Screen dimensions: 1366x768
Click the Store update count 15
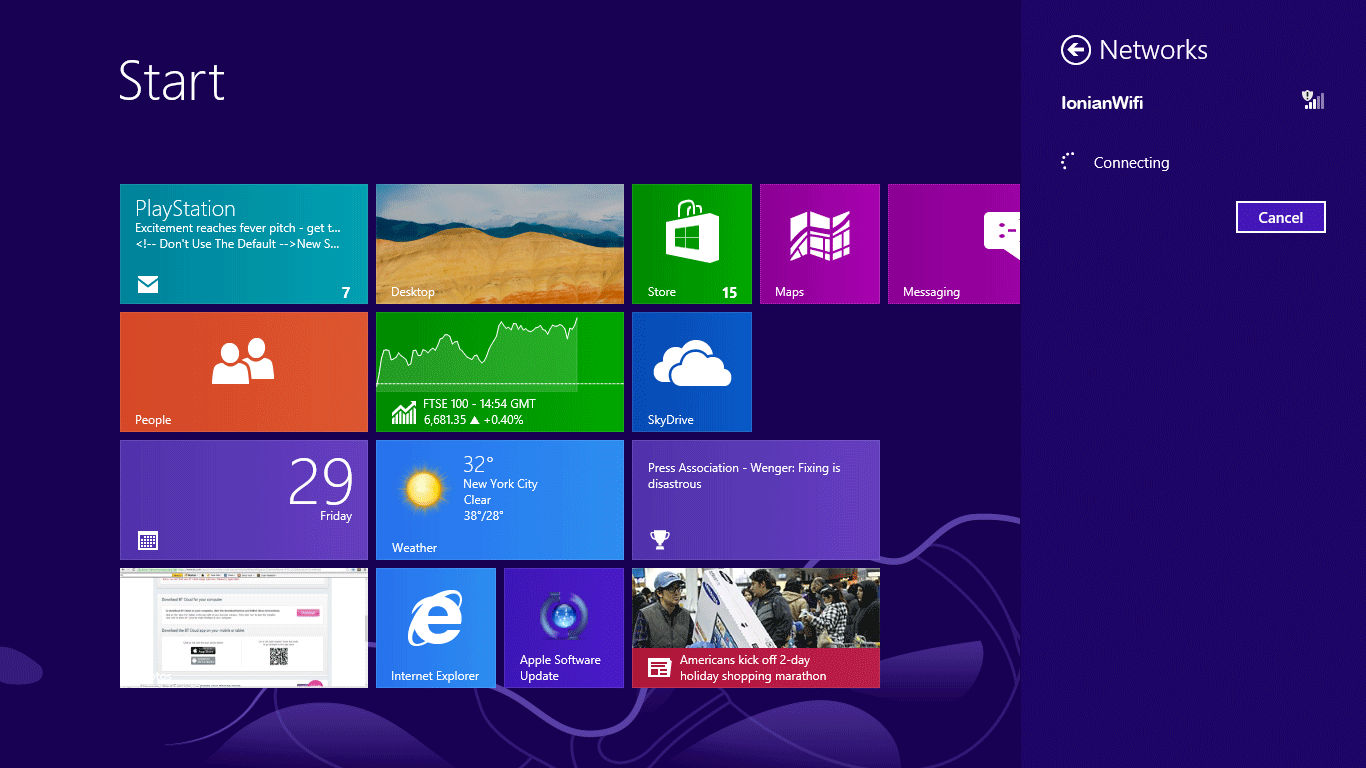click(x=730, y=292)
